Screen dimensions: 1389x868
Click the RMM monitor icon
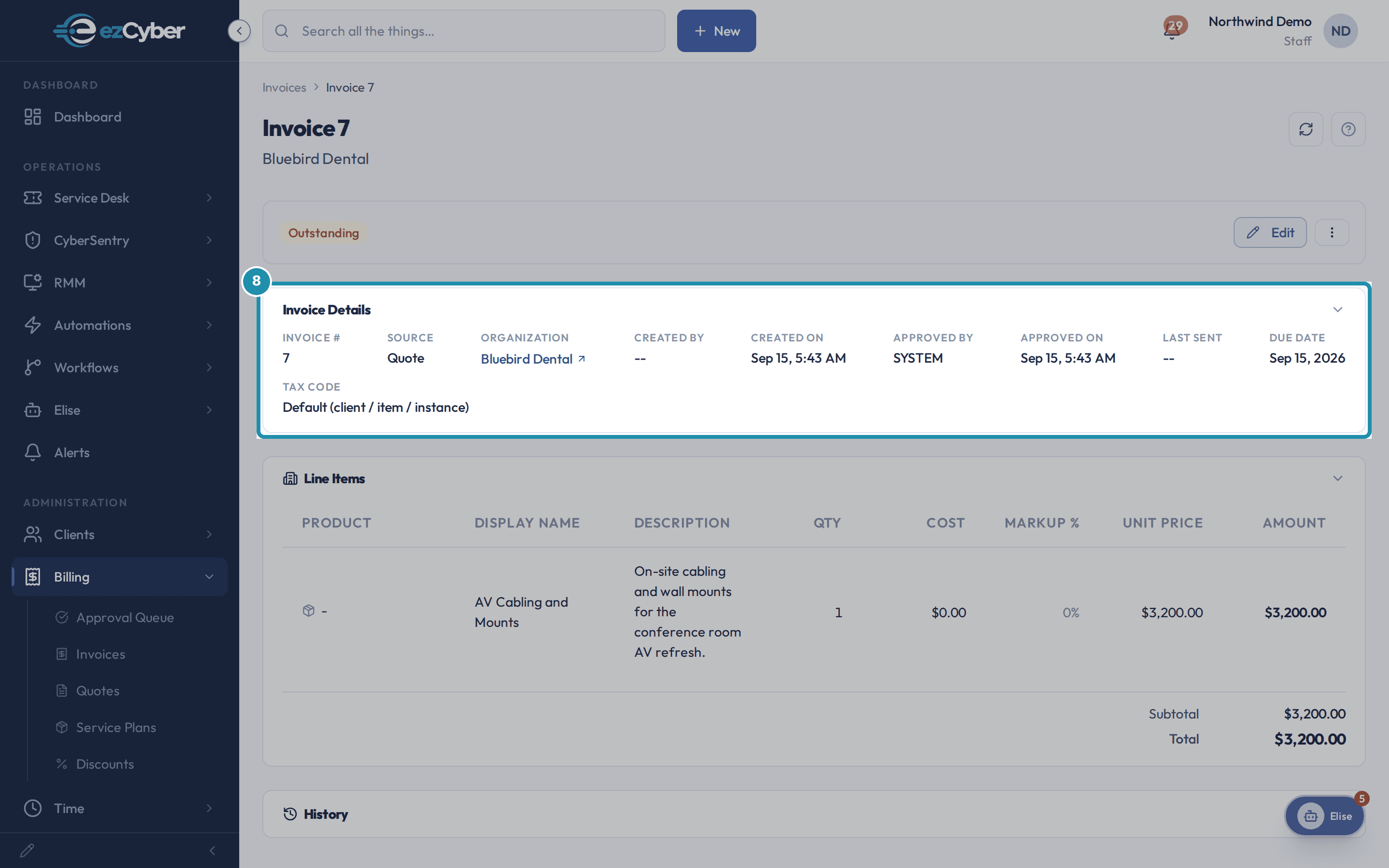tap(33, 283)
